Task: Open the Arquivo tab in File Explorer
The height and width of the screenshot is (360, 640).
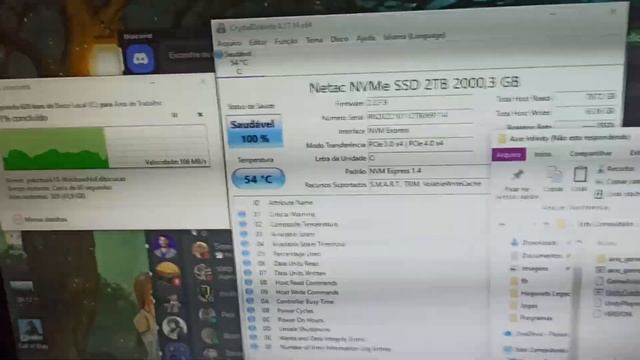Action: (x=509, y=155)
